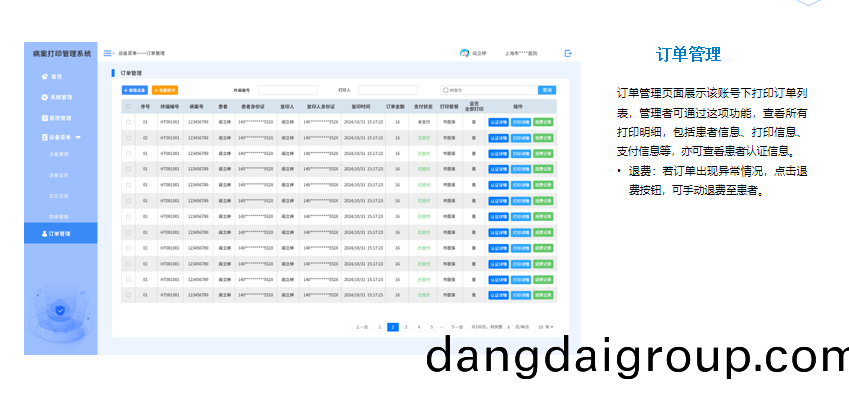The height and width of the screenshot is (401, 849).
Task: Open 日志记录 submenu item
Action: (59, 194)
